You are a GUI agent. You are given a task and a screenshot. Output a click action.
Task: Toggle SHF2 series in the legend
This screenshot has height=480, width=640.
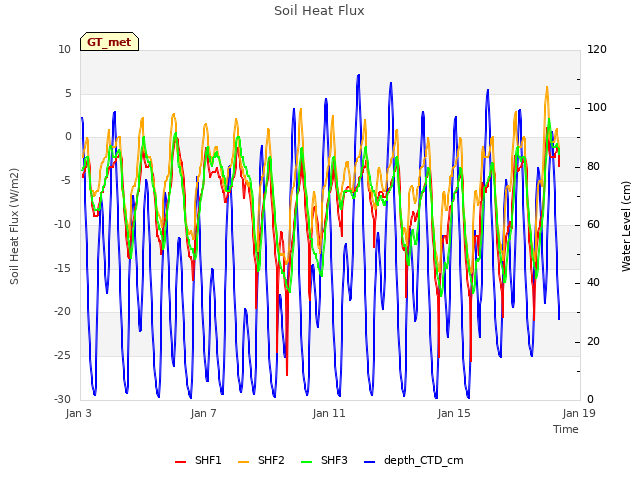(x=261, y=460)
